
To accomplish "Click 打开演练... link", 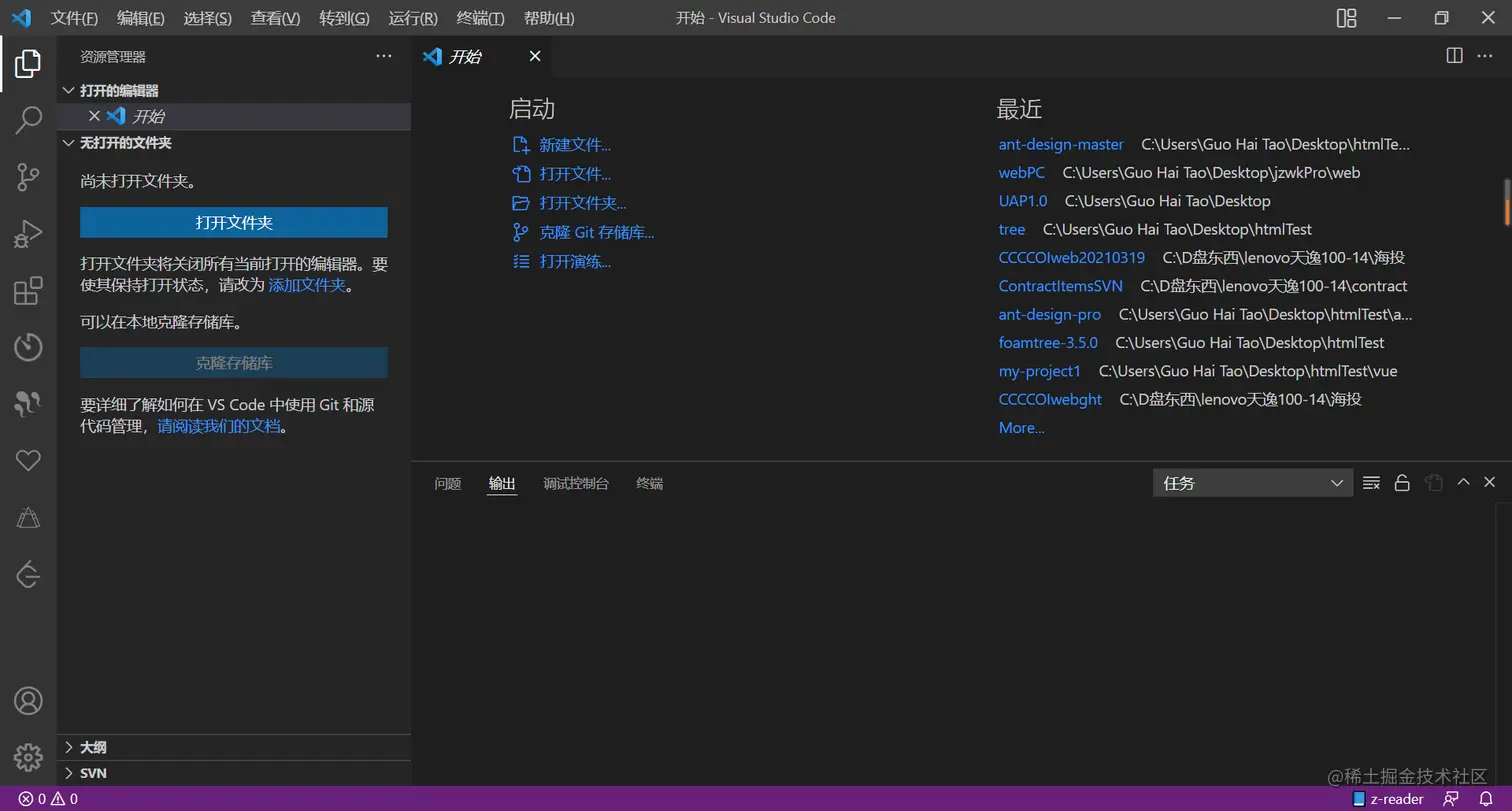I will (575, 261).
